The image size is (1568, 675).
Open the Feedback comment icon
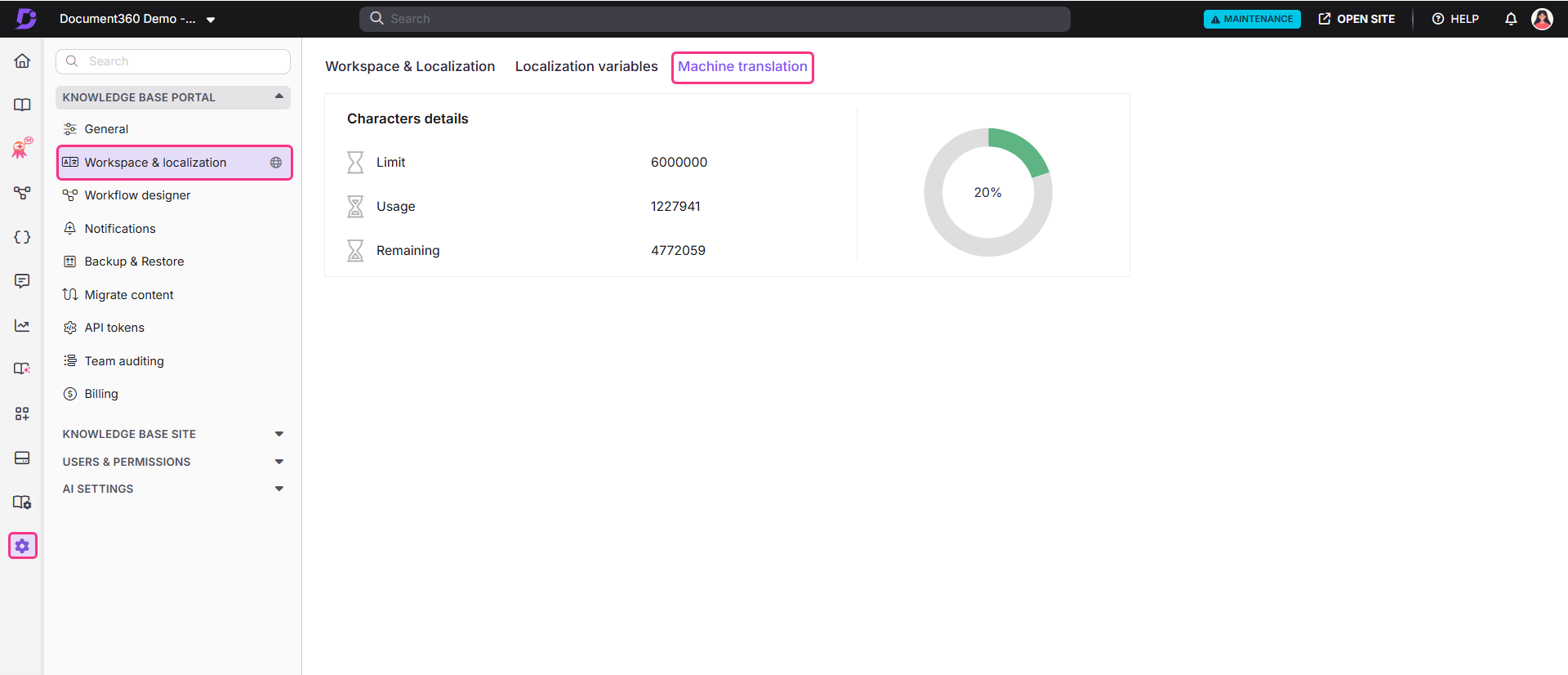(22, 281)
